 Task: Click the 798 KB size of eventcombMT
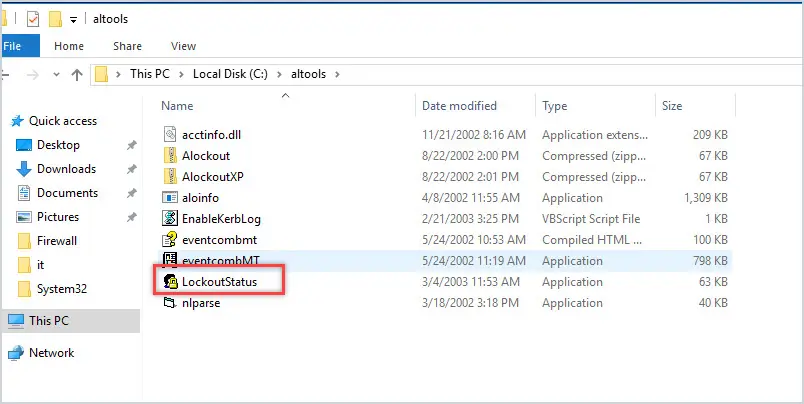[x=709, y=260]
